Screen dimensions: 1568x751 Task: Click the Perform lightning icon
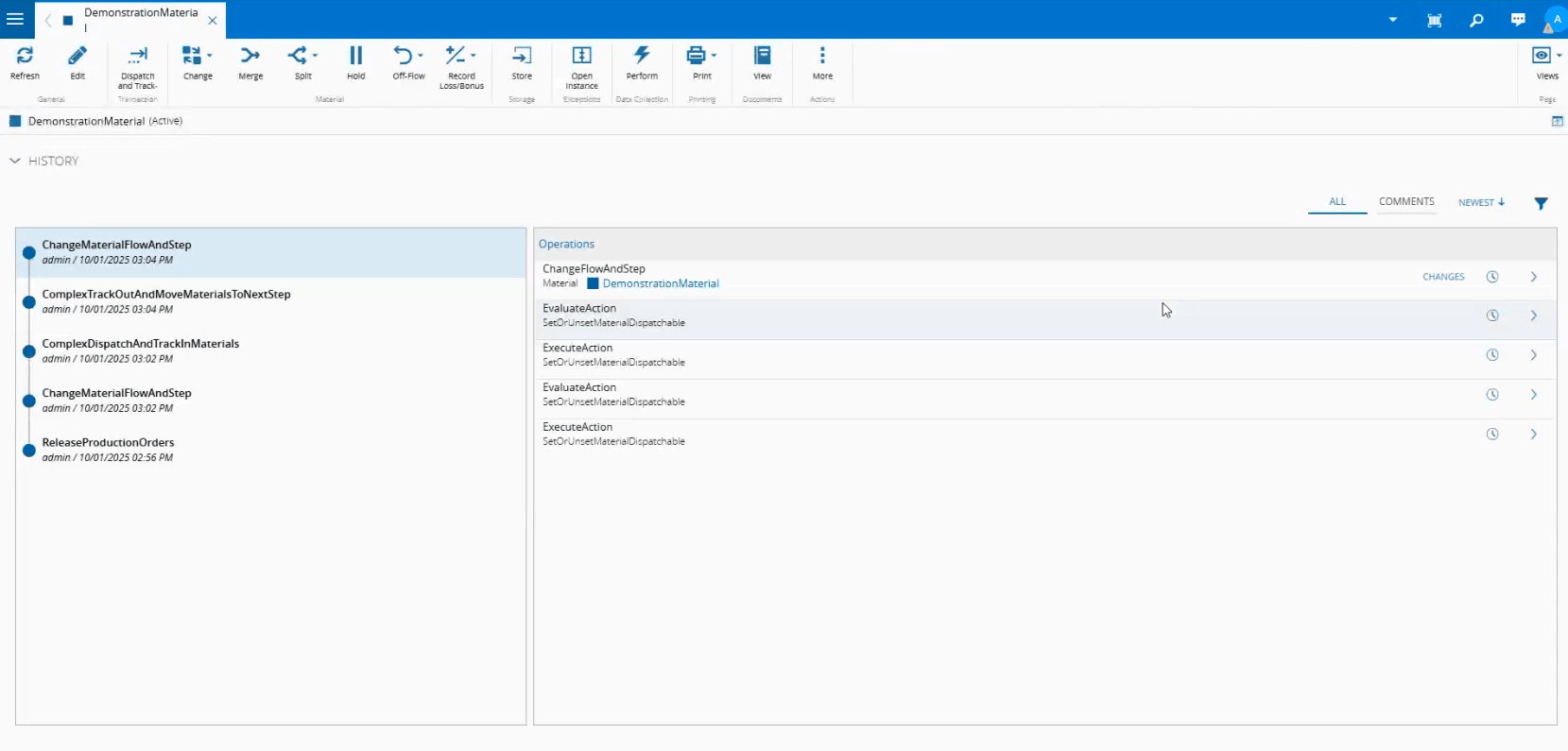[642, 56]
